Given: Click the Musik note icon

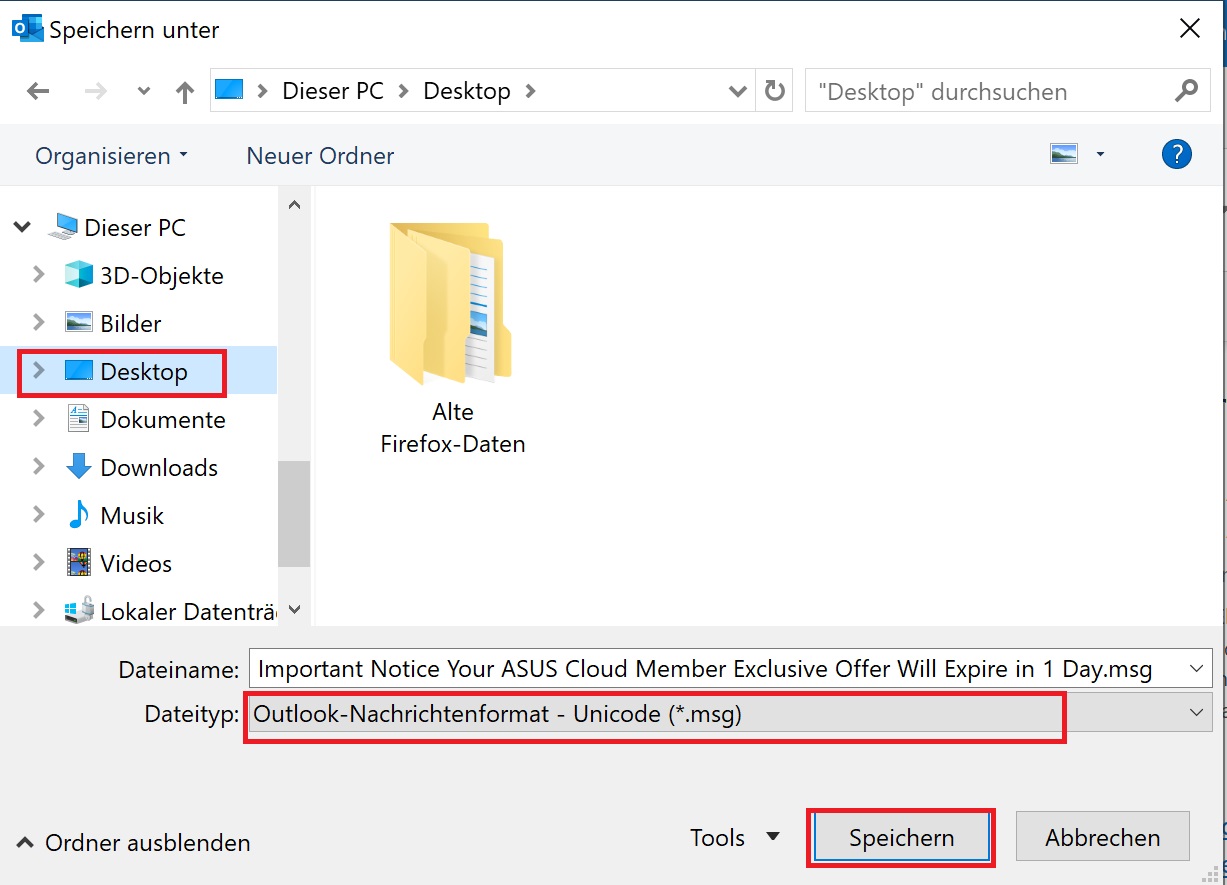Looking at the screenshot, I should tap(78, 515).
